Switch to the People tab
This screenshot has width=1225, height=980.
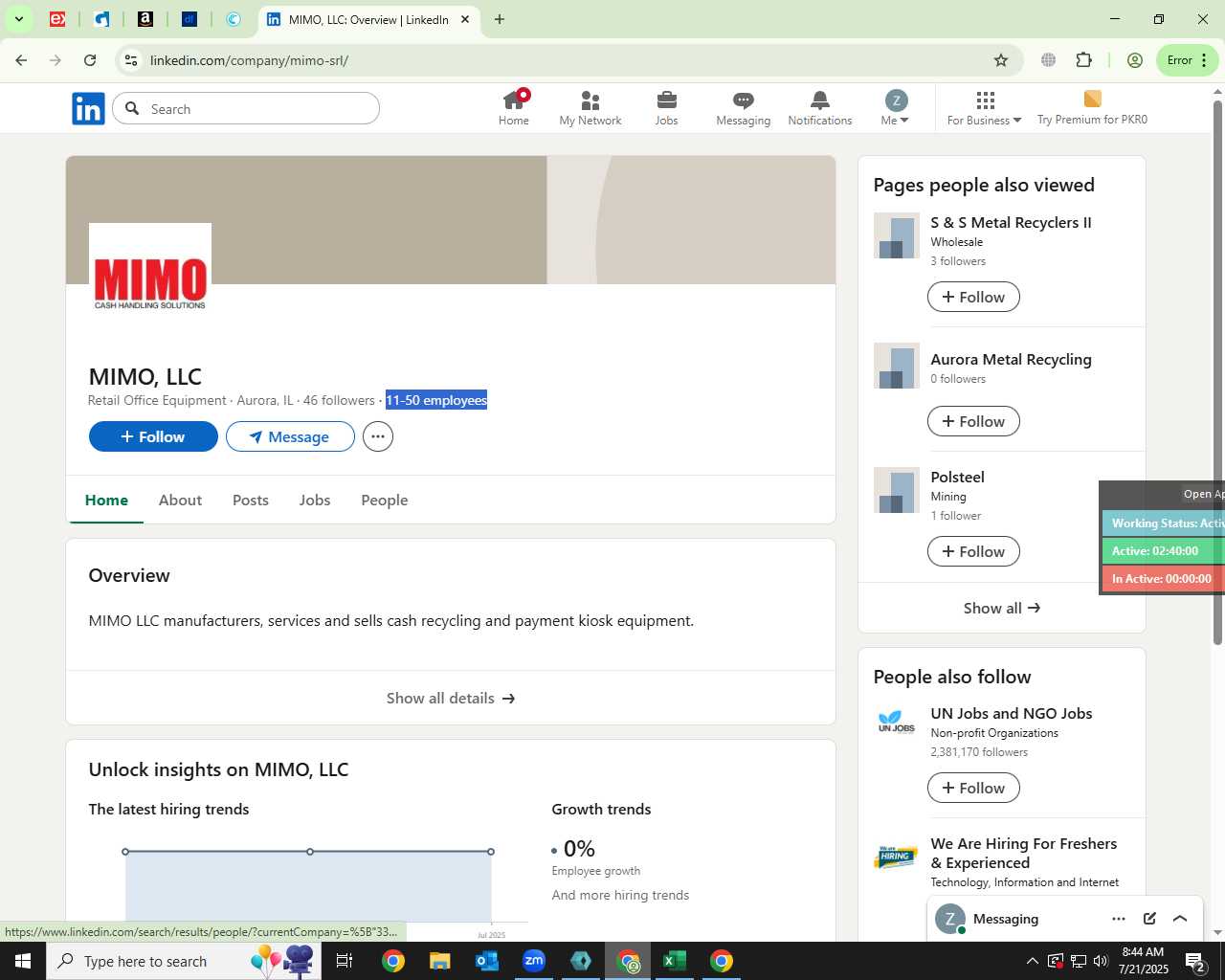(x=385, y=500)
